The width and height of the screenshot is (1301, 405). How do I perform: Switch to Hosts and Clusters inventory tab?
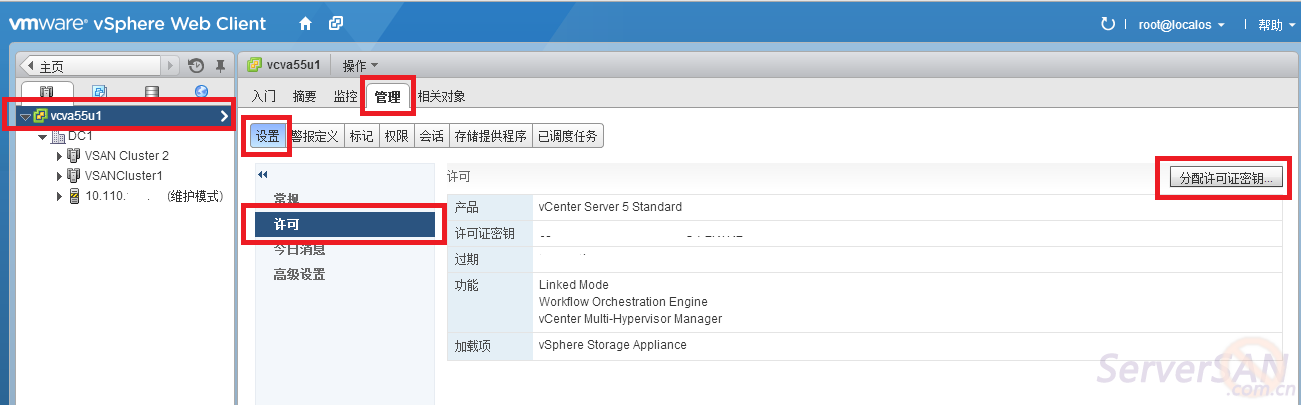click(47, 92)
